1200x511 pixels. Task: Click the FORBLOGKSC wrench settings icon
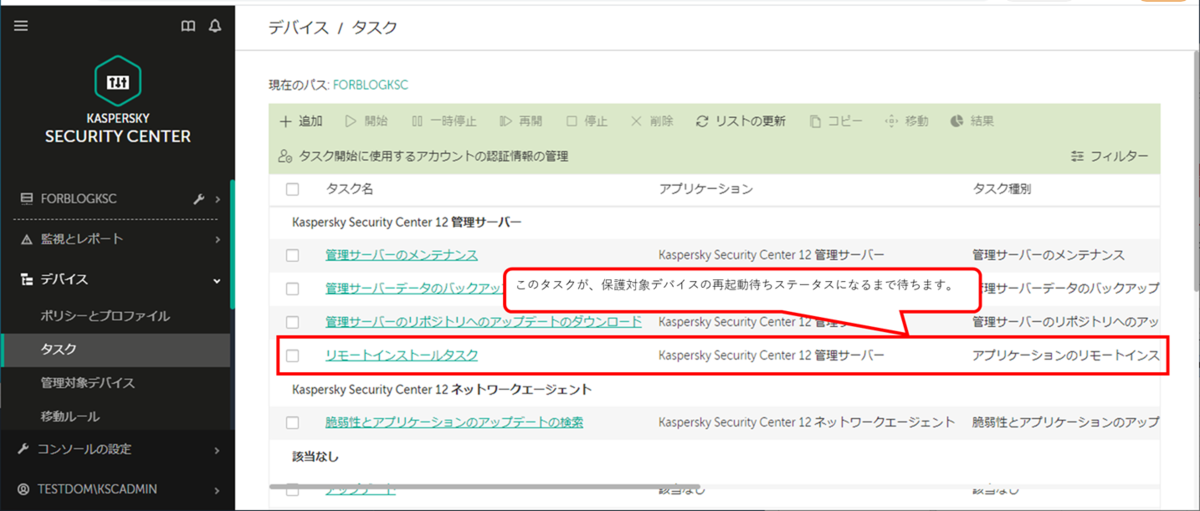click(198, 199)
